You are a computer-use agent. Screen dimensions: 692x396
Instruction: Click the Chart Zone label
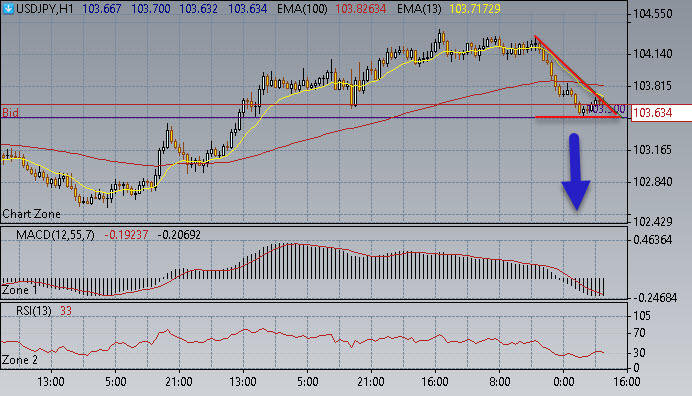point(31,214)
